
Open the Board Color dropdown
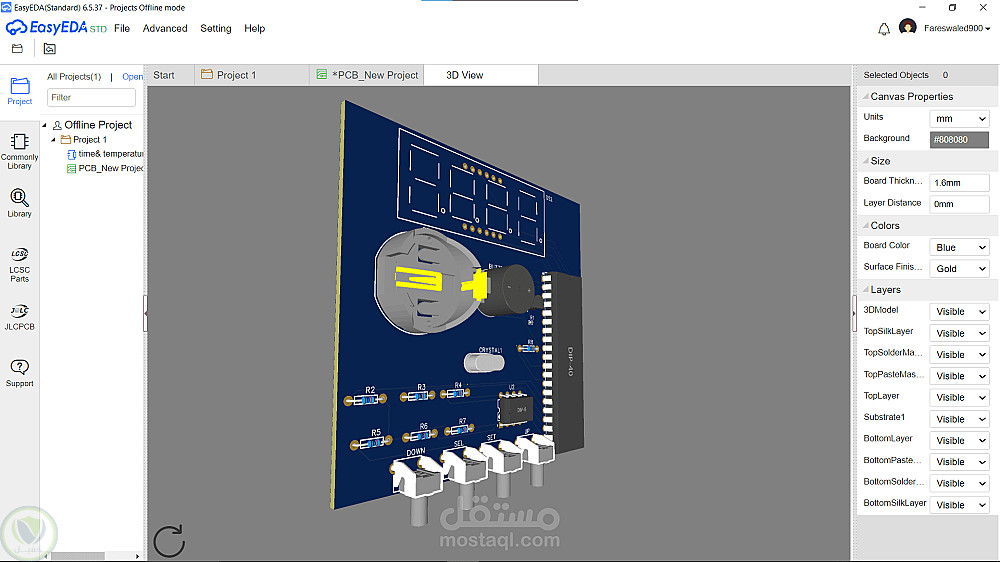coord(959,248)
